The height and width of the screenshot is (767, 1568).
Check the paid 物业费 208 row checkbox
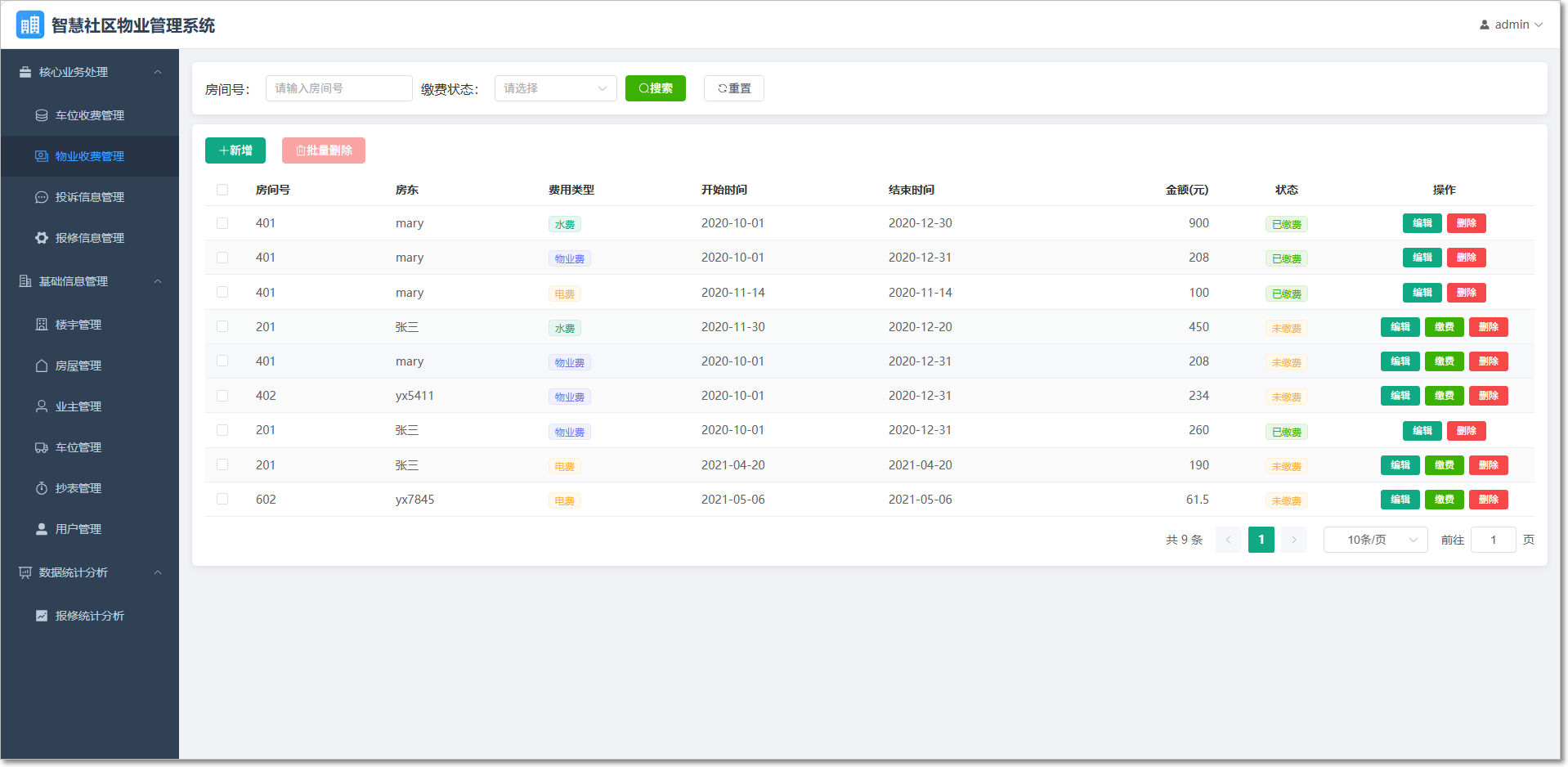(222, 258)
